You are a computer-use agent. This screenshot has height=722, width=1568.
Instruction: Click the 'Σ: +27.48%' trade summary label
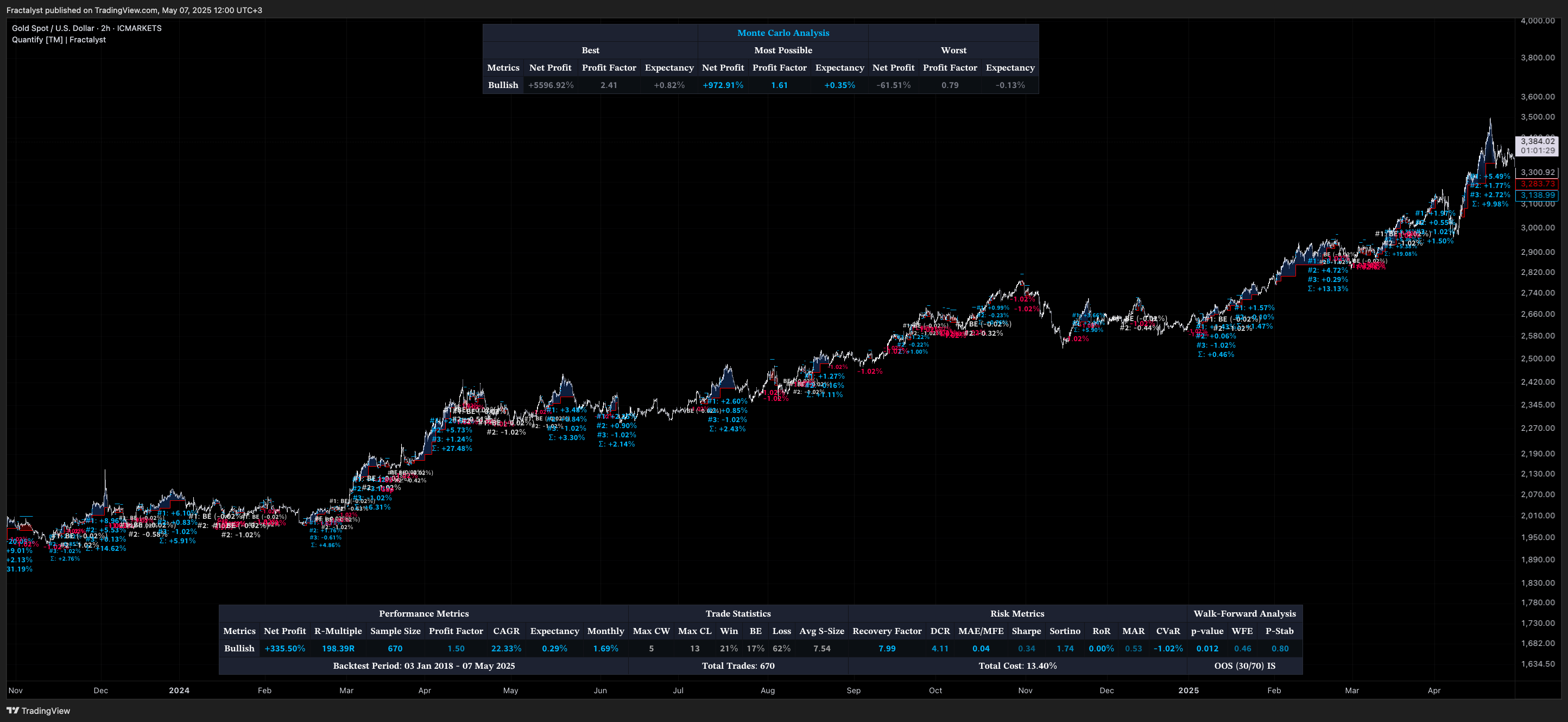tap(452, 448)
